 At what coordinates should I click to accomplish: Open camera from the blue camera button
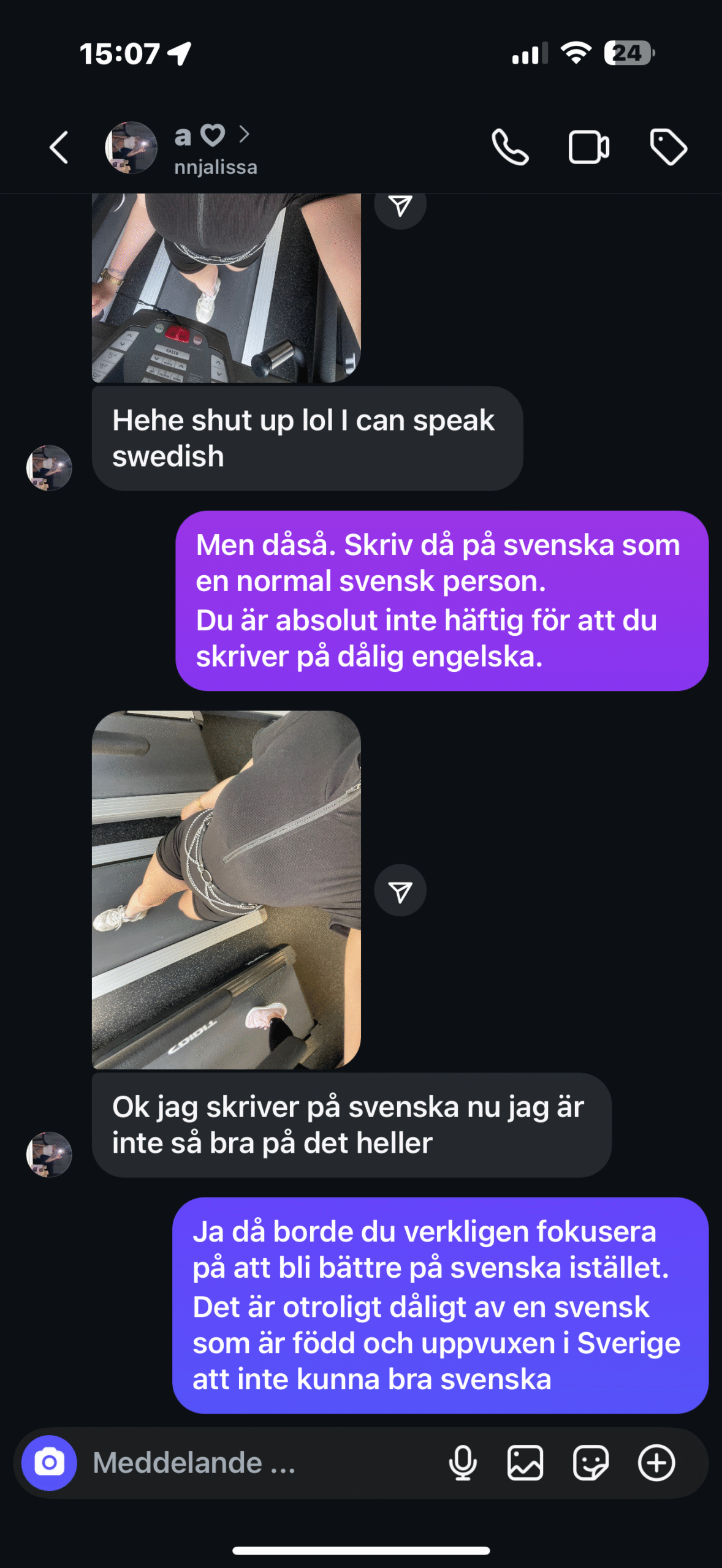coord(49,1463)
